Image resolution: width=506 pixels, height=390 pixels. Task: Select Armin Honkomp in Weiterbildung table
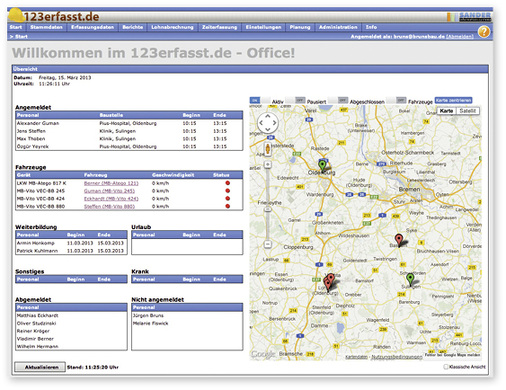point(36,243)
